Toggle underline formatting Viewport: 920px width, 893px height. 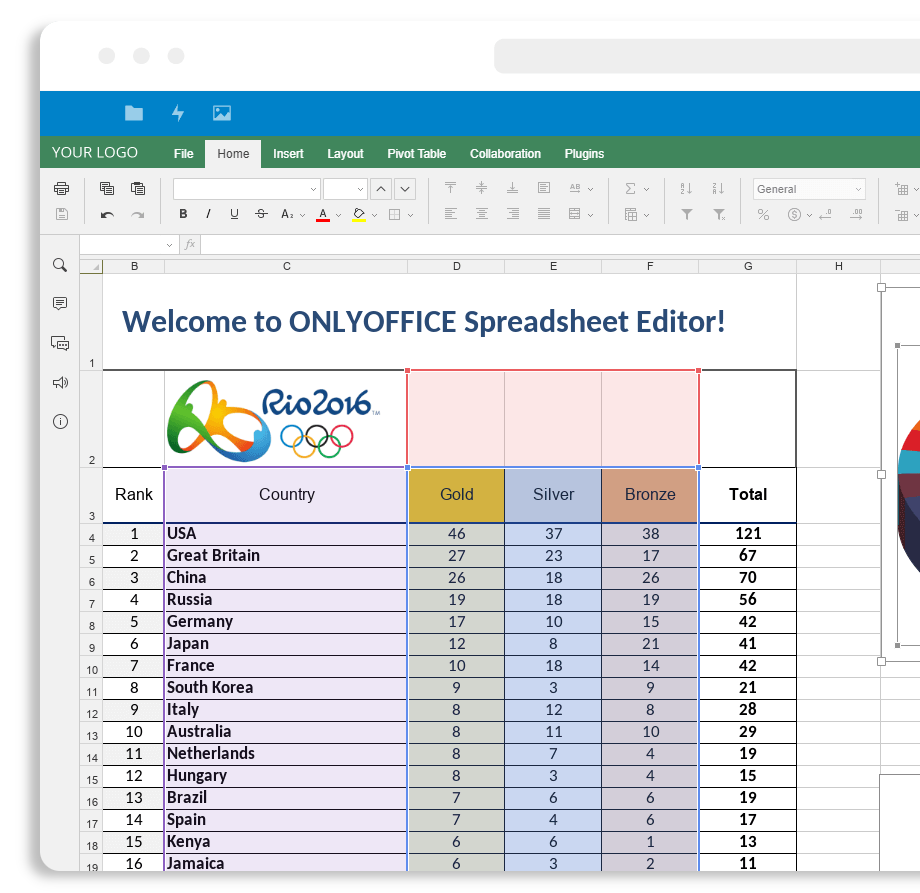pyautogui.click(x=234, y=214)
